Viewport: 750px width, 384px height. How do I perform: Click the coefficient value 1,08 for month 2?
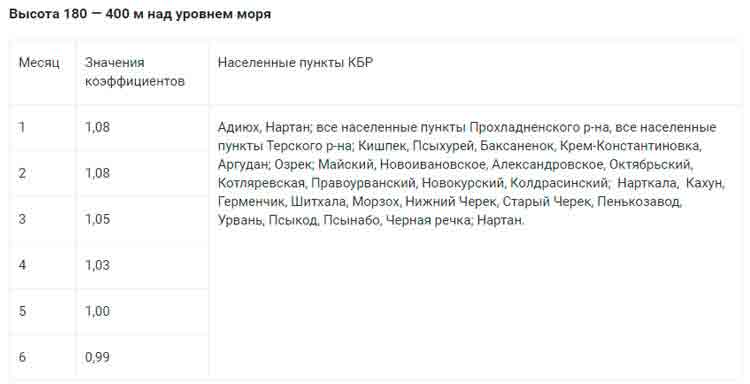(98, 173)
